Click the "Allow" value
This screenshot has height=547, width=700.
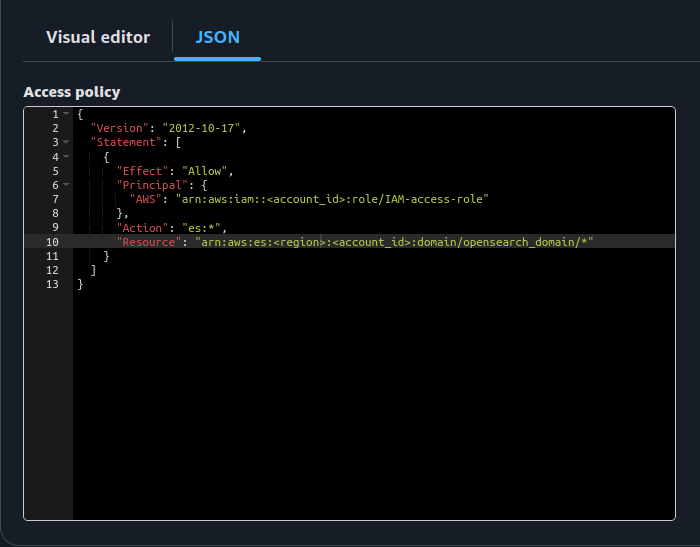coord(204,171)
